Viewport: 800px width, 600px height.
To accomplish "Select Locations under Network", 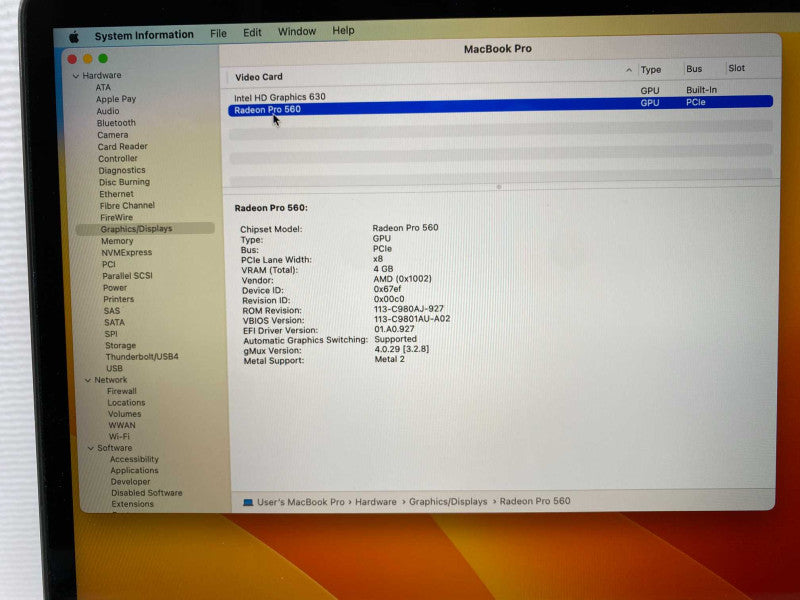I will tap(126, 403).
